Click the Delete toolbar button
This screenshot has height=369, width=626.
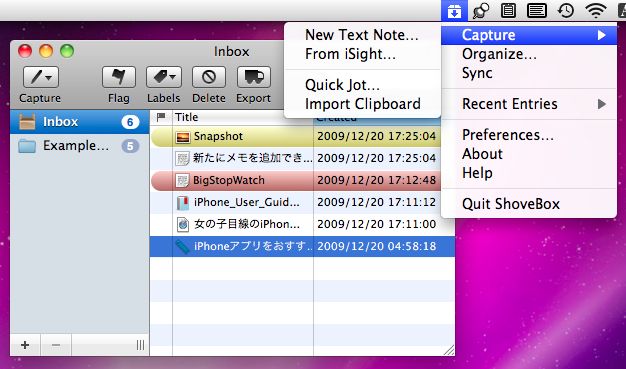tap(209, 77)
